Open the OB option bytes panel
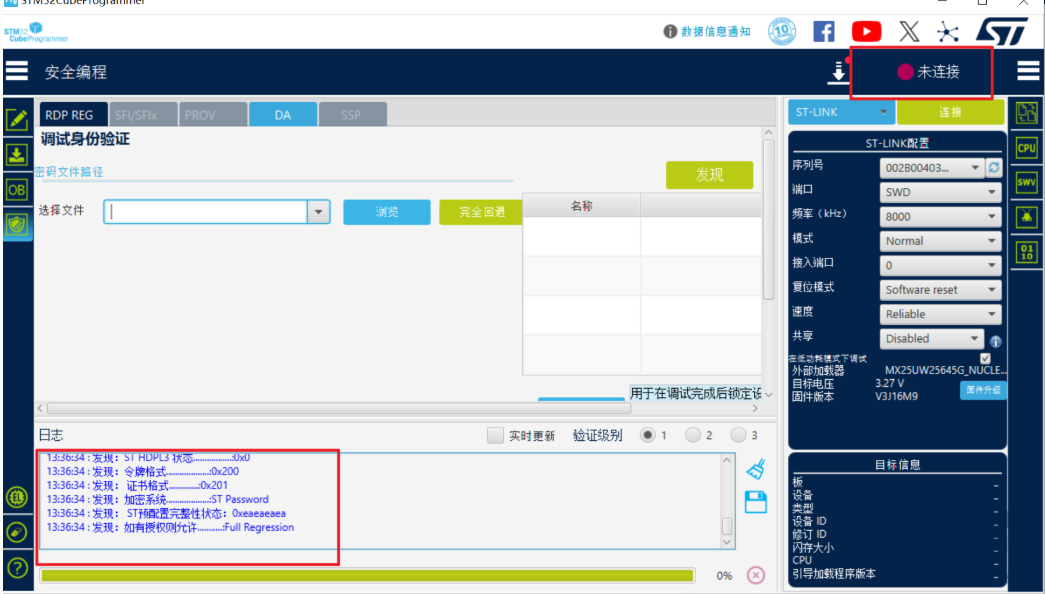The image size is (1045, 594). (16, 189)
